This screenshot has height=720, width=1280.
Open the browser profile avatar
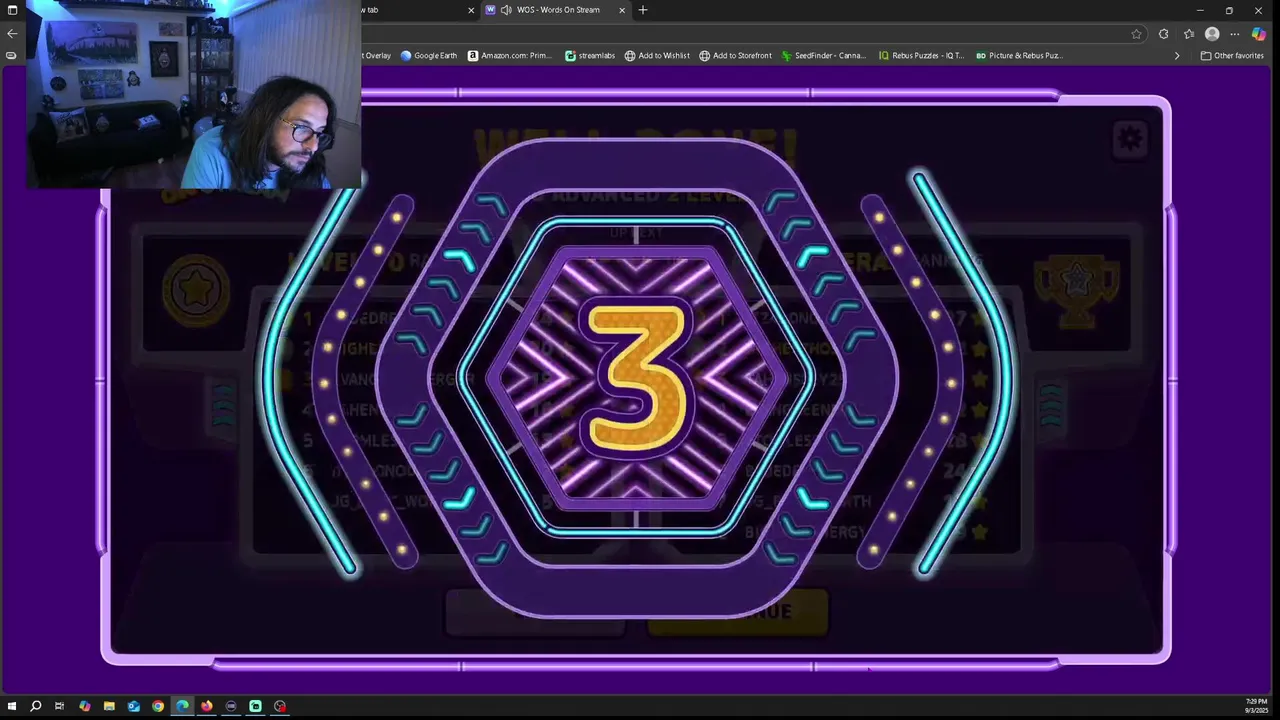pos(1212,33)
